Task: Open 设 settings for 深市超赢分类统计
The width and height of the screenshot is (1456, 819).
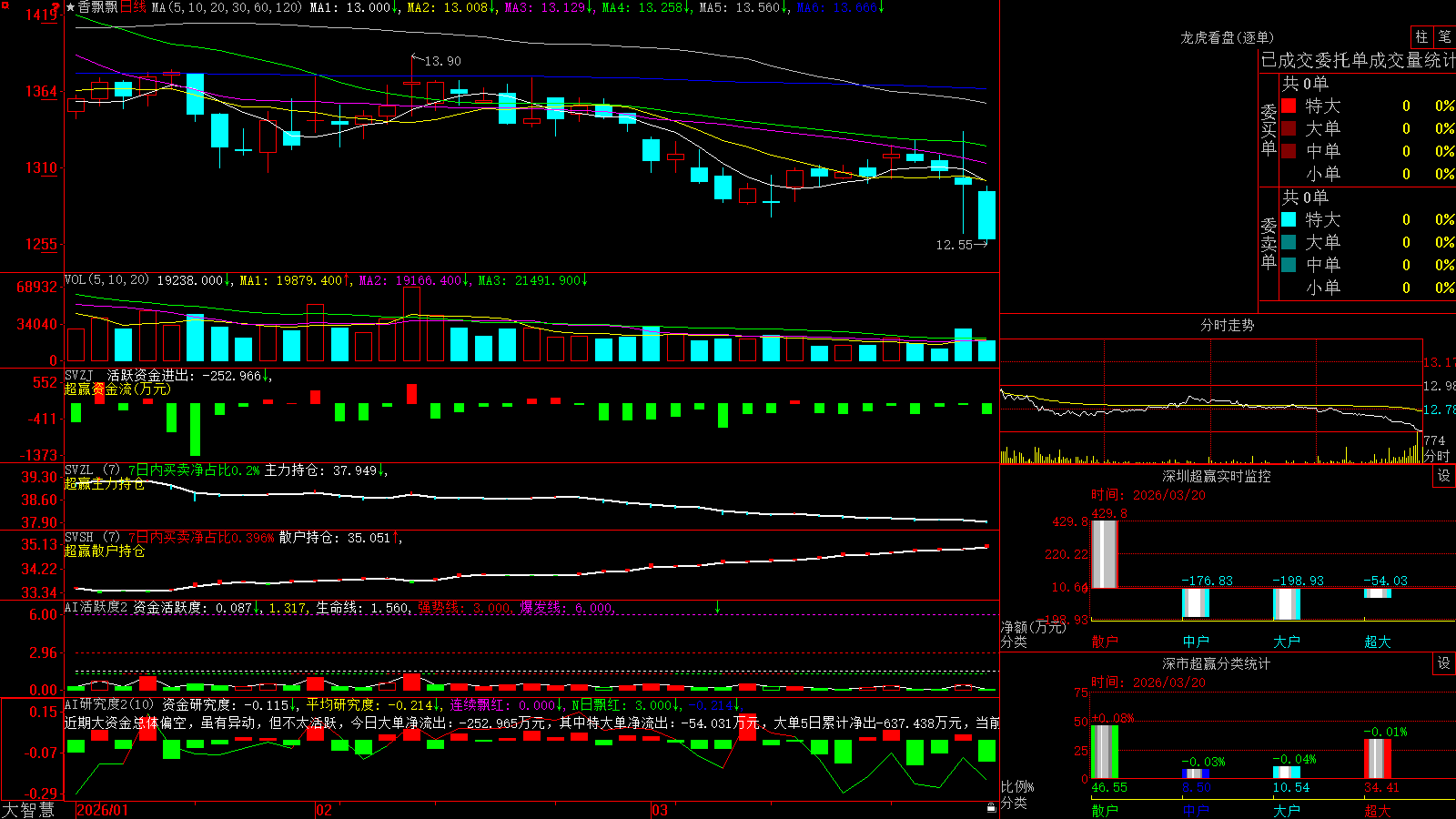Action: [x=1444, y=663]
